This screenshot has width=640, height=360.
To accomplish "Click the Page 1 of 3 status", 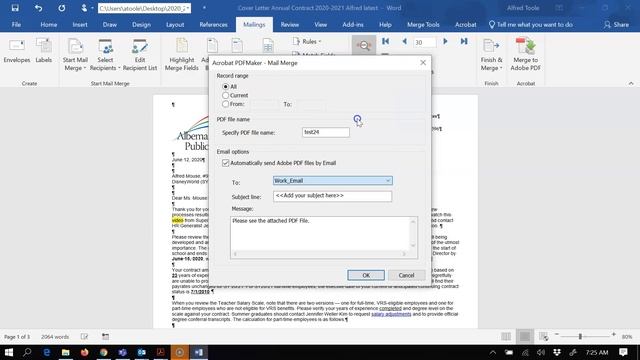I will point(17,337).
